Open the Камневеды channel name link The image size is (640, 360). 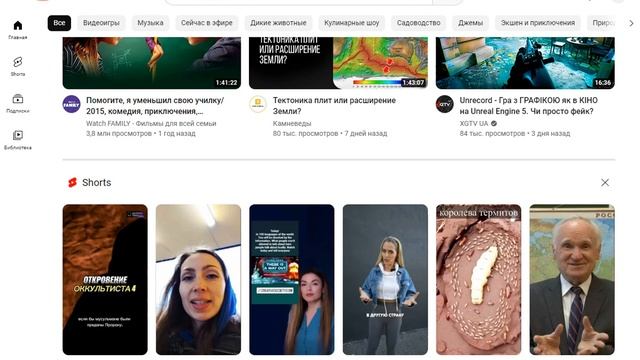pos(292,123)
